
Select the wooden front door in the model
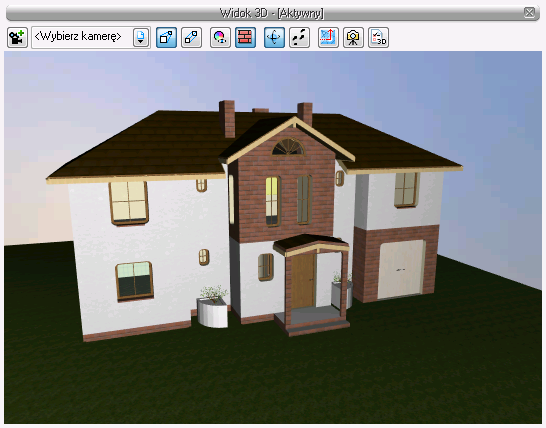click(303, 281)
